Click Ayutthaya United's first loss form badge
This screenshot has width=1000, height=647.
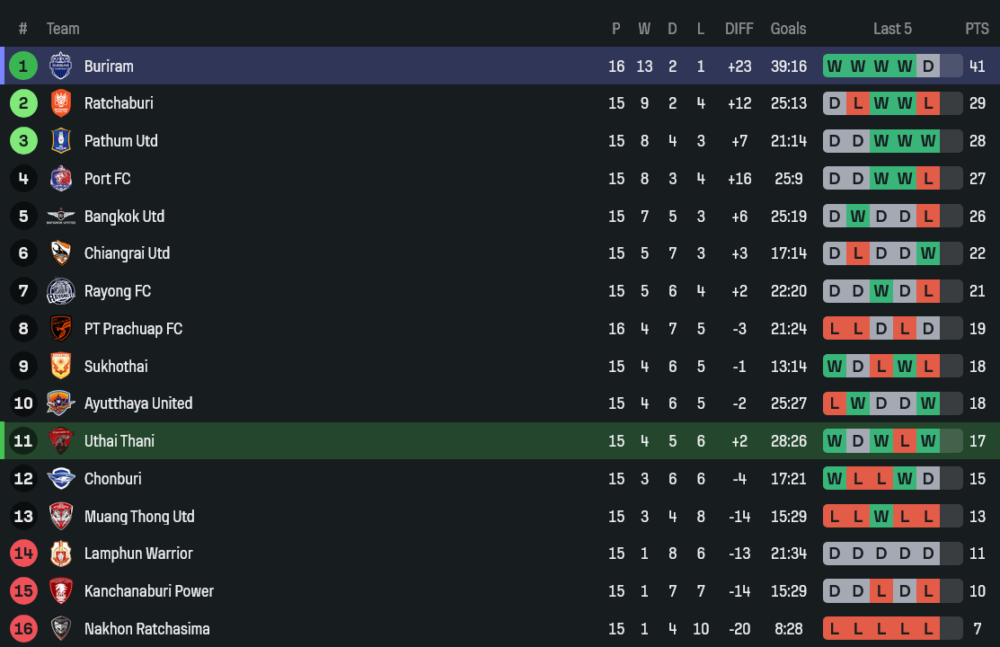coord(833,404)
